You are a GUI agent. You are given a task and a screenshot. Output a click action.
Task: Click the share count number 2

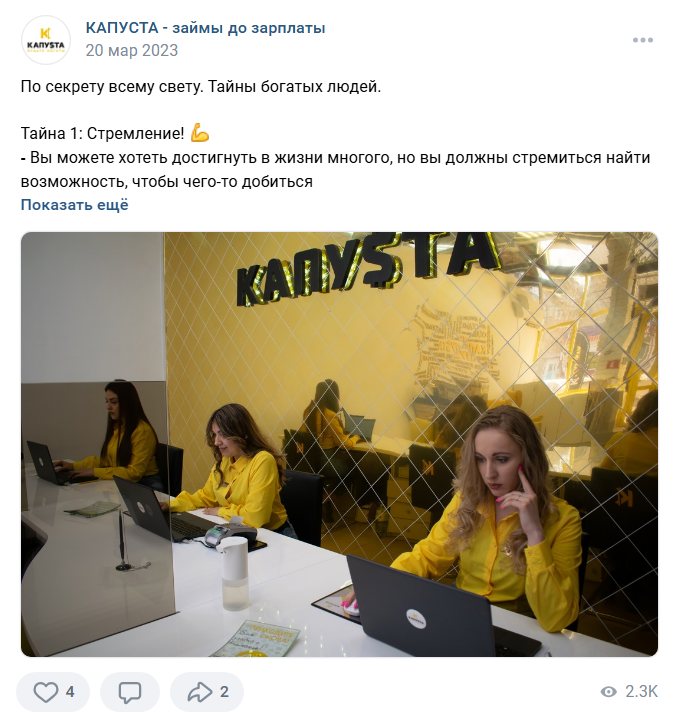click(224, 692)
